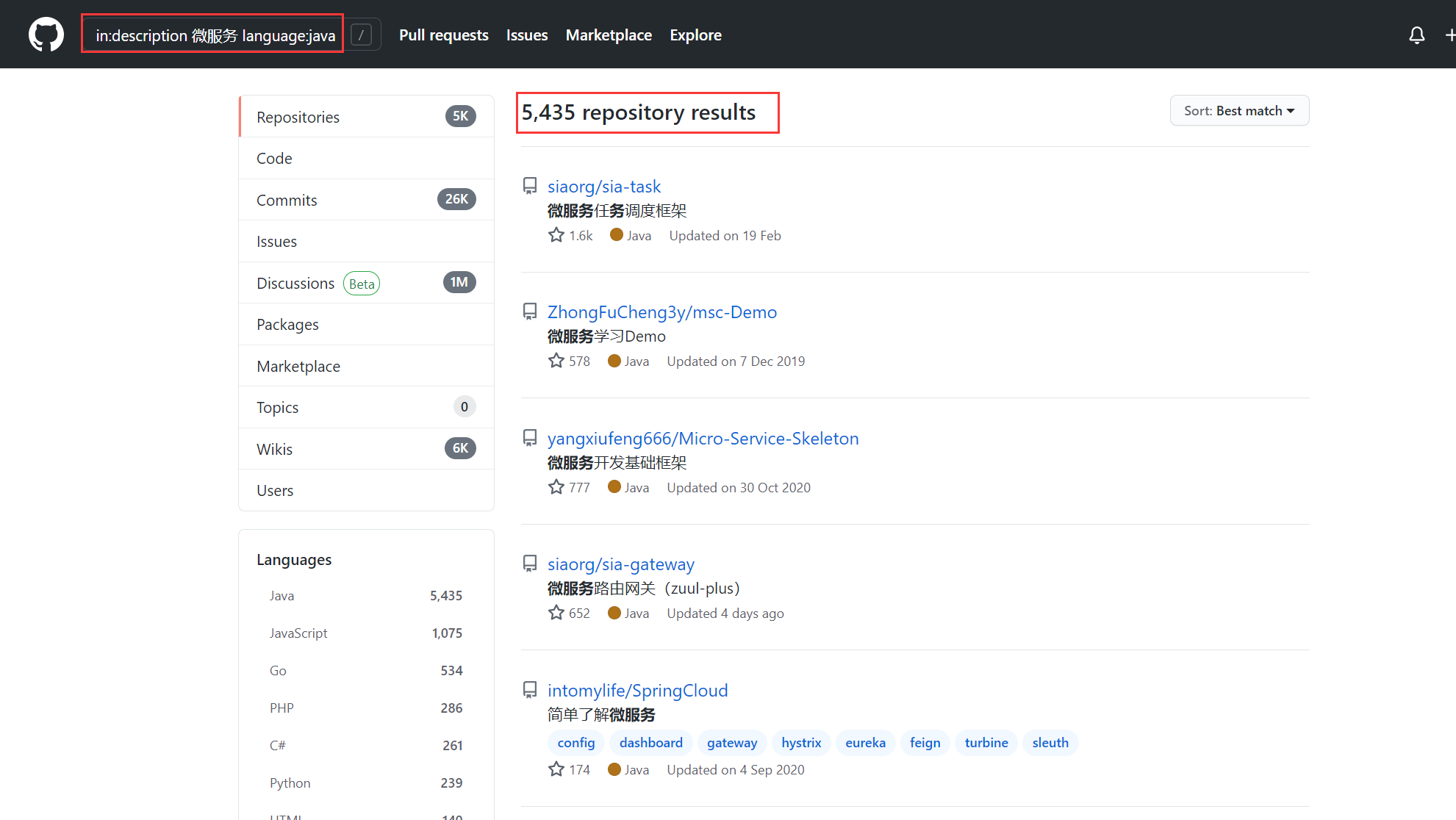Click star icon on siaorg/sia-gateway

point(556,613)
